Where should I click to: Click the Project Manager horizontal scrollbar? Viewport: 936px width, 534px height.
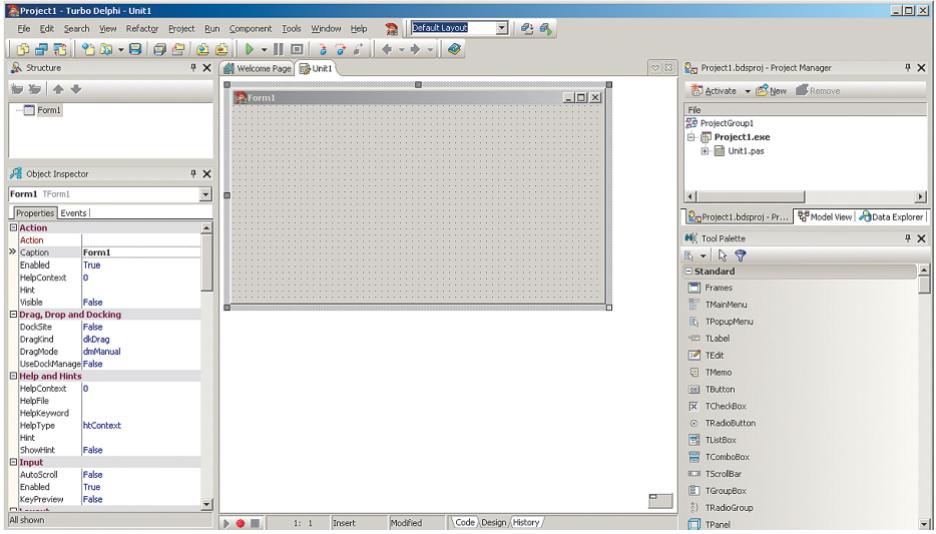[805, 196]
